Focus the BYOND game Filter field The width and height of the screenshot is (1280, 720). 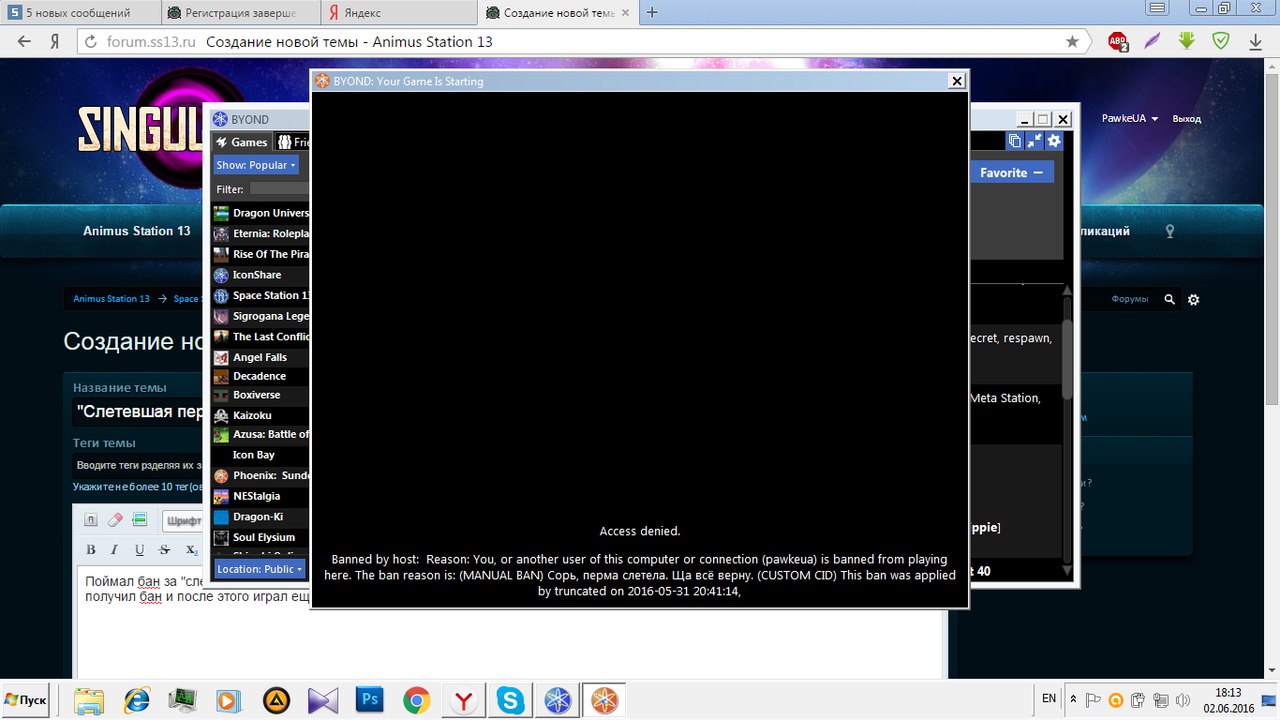279,189
